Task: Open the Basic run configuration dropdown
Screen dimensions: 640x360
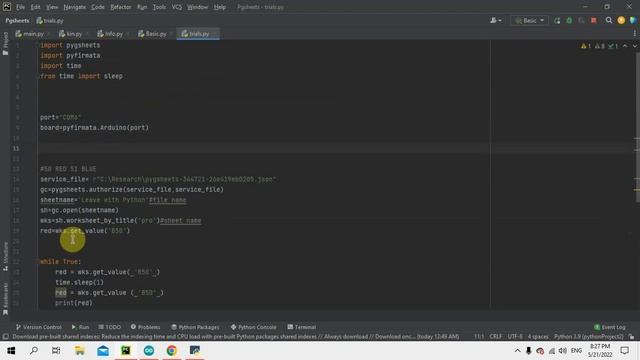Action: pos(529,20)
